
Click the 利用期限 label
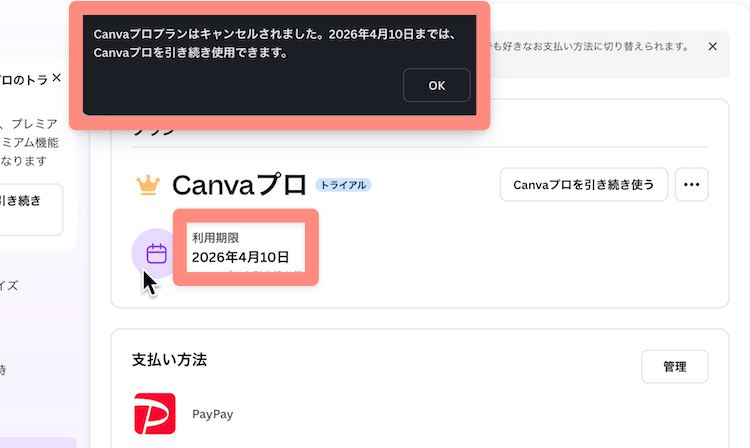click(x=215, y=238)
